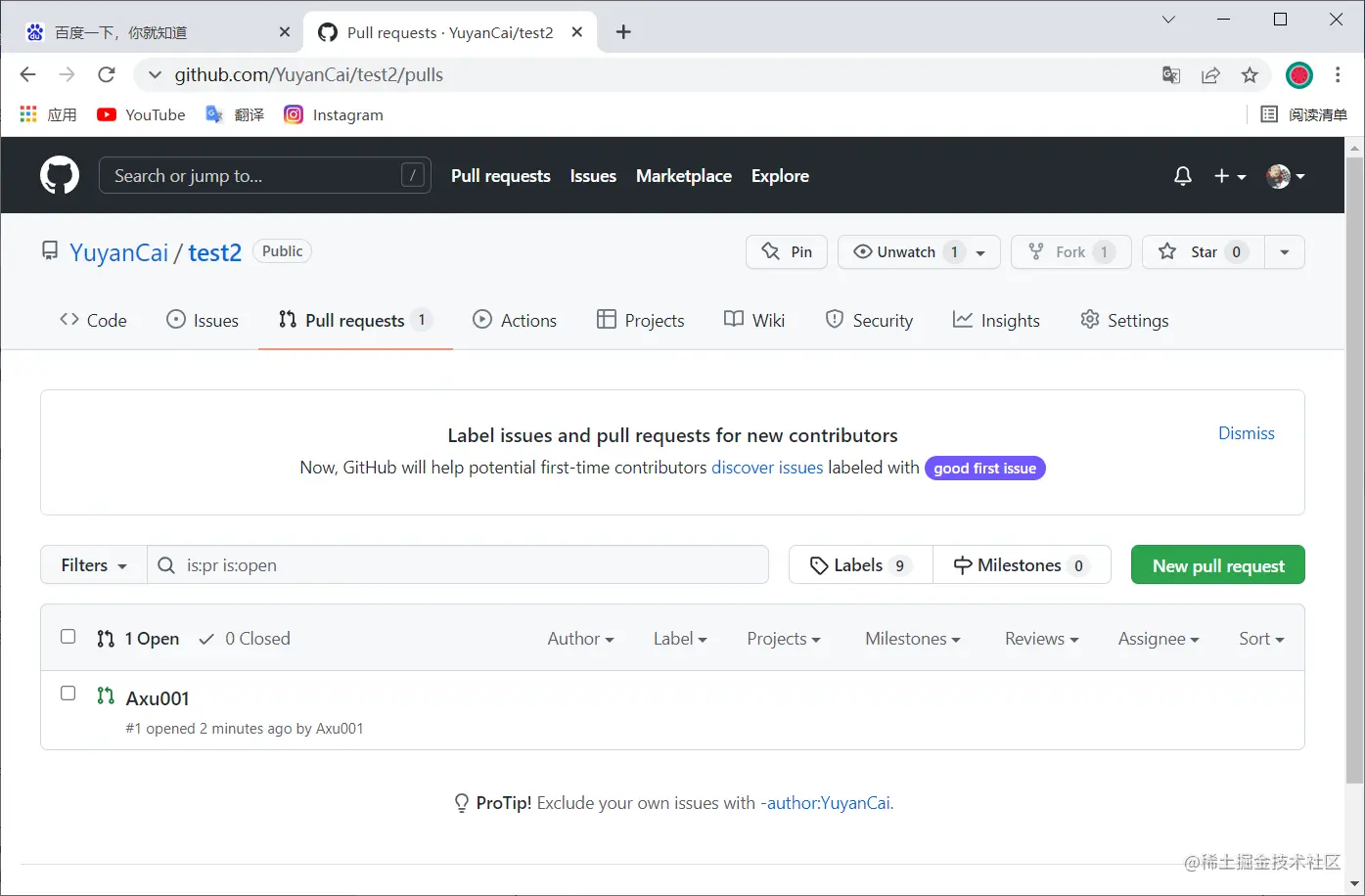This screenshot has height=896, width=1365.
Task: Open the Axu001 pull request
Action: (x=158, y=698)
